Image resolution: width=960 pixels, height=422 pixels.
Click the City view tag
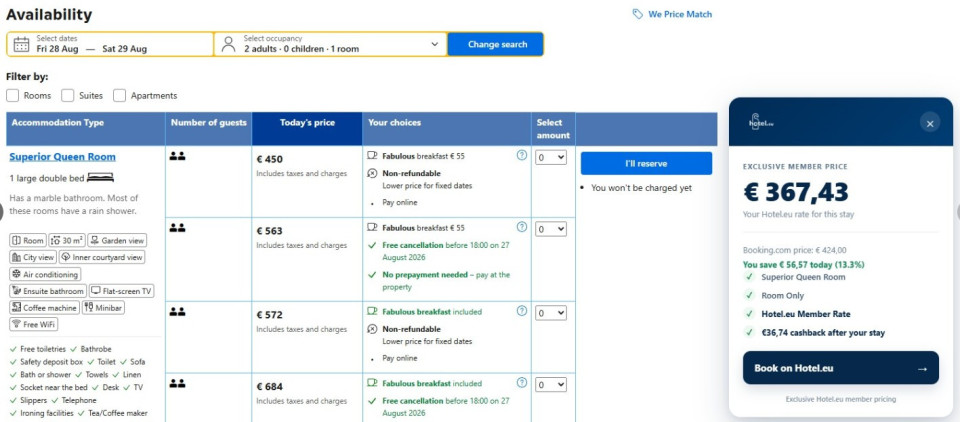[33, 257]
